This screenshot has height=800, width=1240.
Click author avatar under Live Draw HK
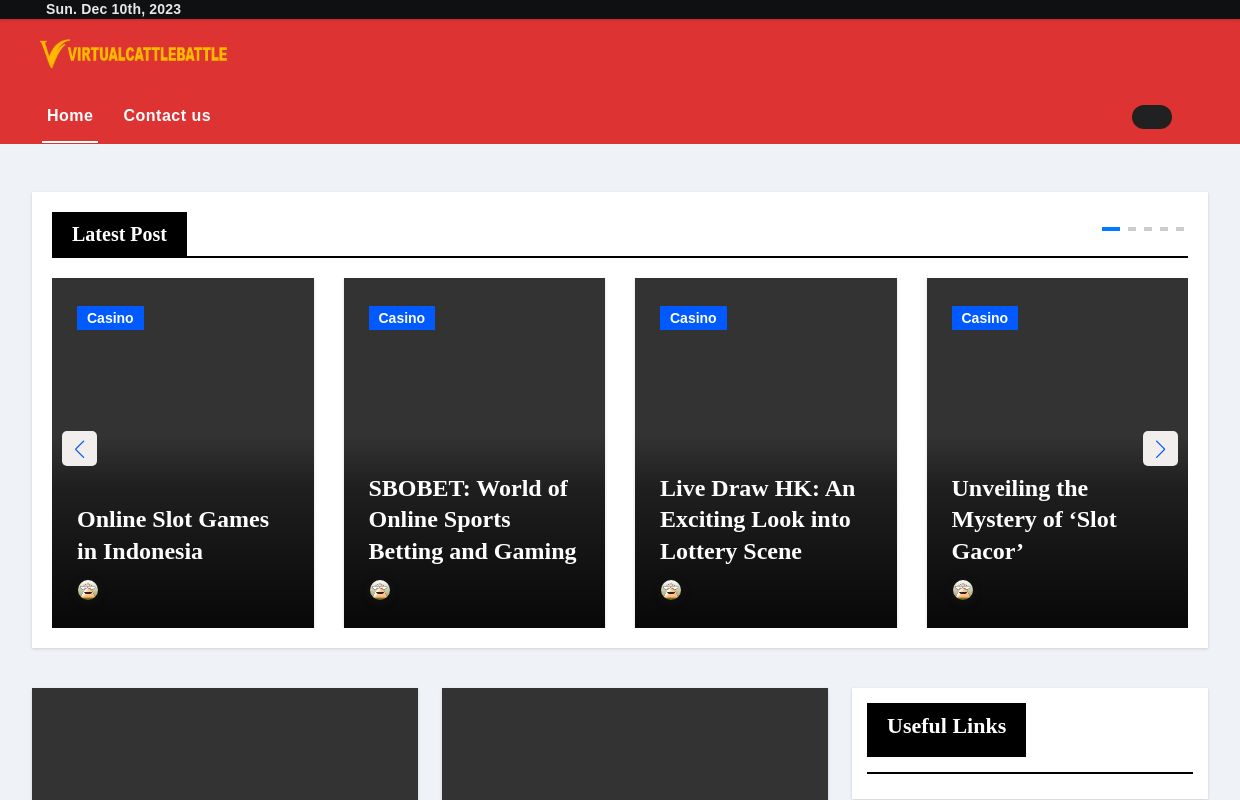[671, 590]
